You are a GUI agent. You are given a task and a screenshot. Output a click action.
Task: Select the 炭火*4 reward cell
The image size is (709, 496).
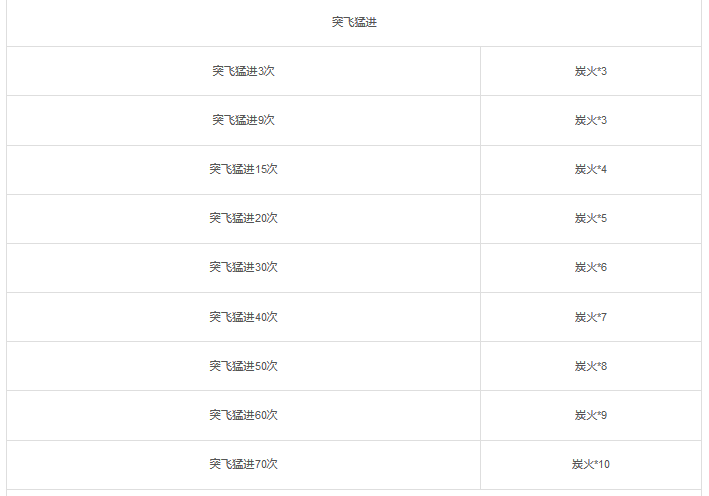click(x=591, y=170)
